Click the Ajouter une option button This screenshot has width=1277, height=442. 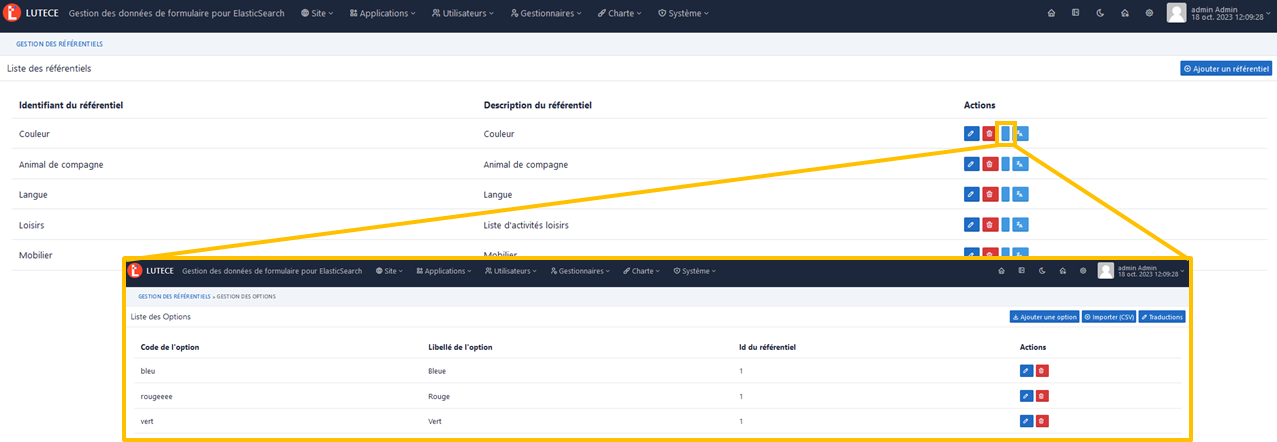coord(1044,317)
